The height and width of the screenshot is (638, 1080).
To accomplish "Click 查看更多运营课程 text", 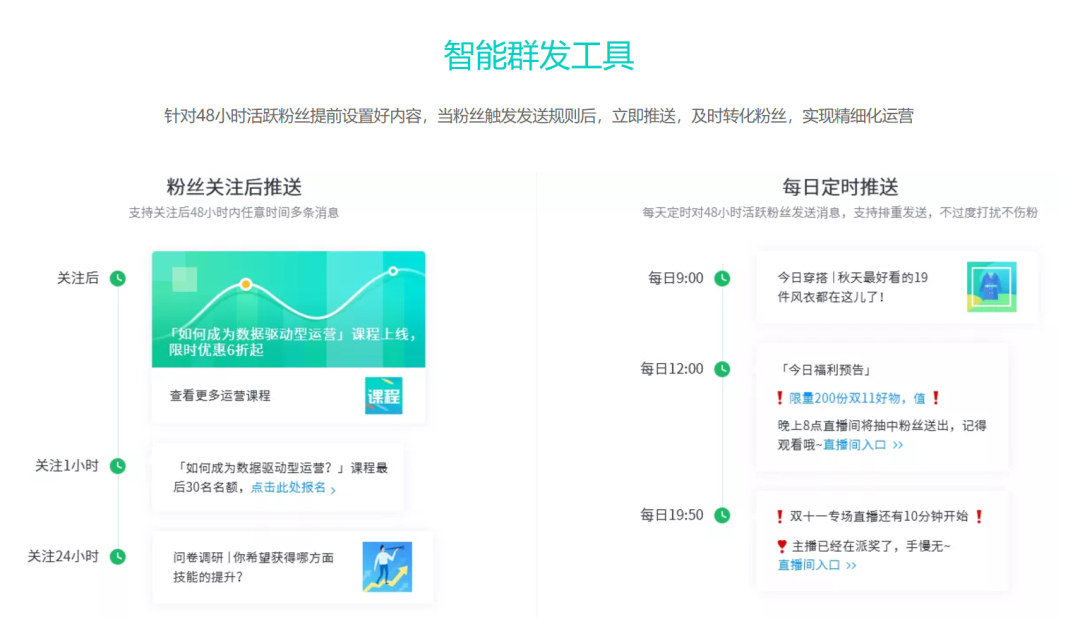I will (220, 395).
